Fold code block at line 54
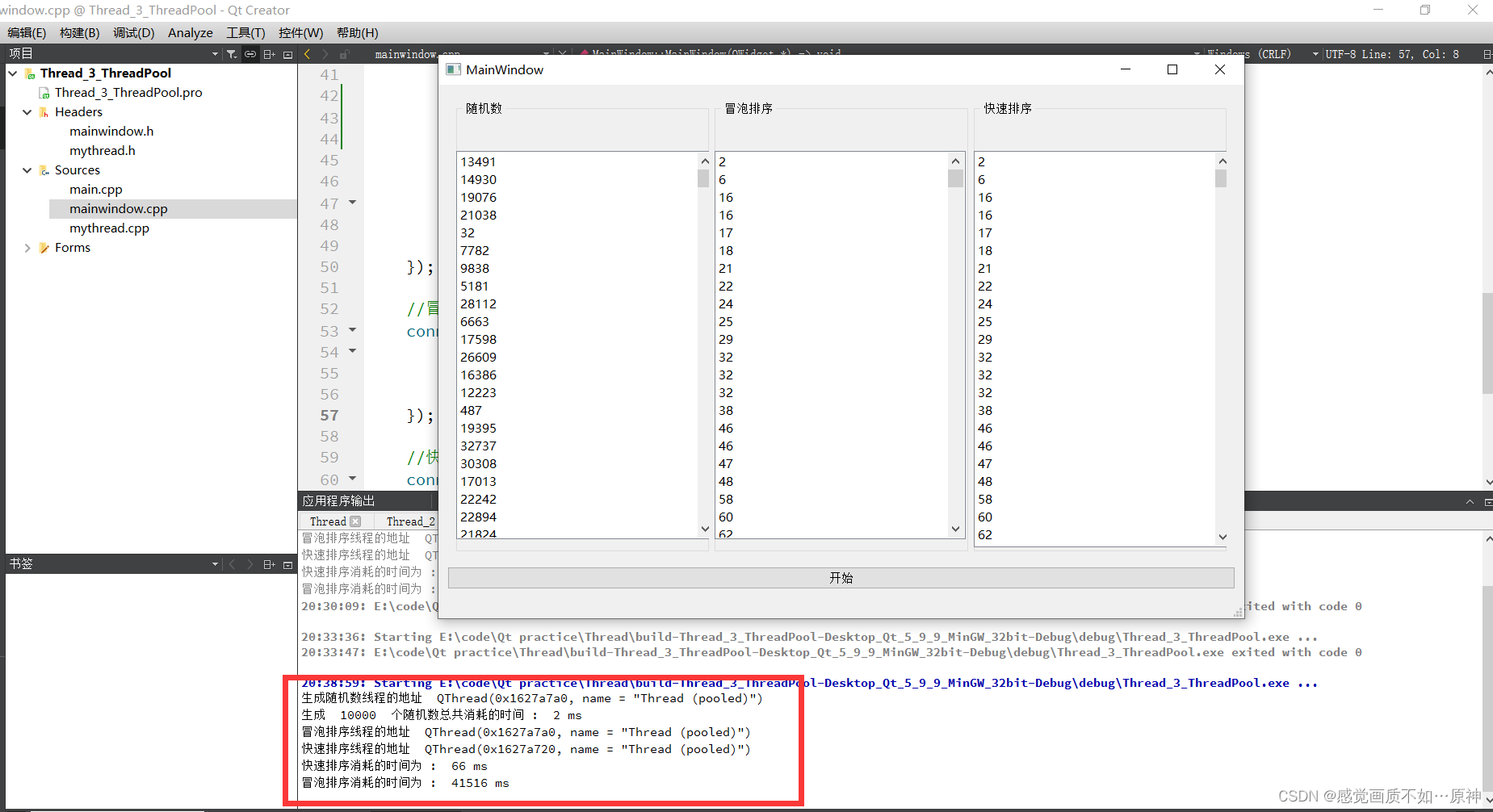Screen dimensions: 1493x812 pyautogui.click(x=352, y=351)
